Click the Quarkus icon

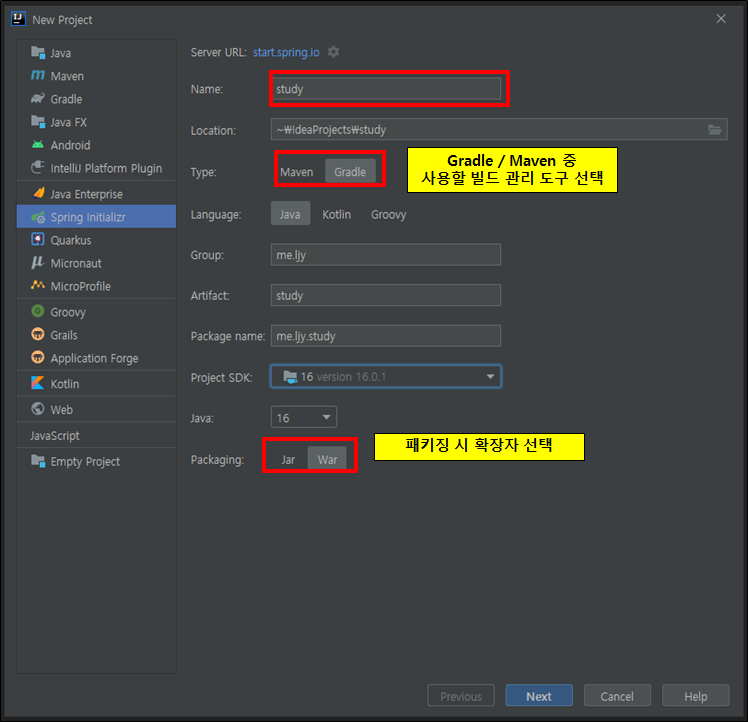pyautogui.click(x=38, y=239)
